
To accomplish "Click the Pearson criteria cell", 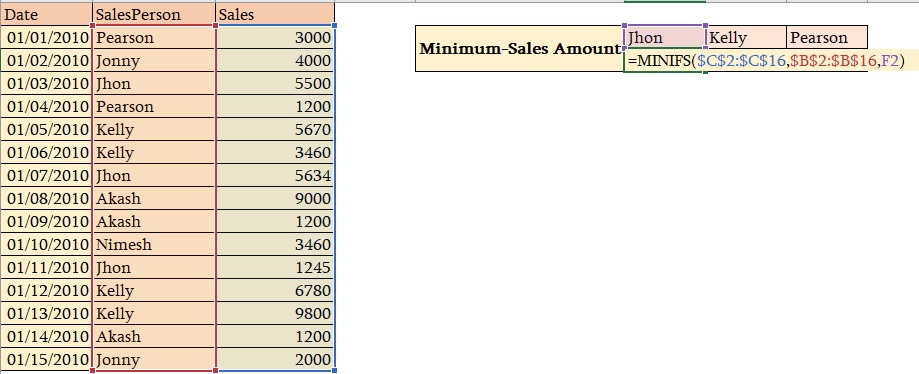I will [x=827, y=38].
